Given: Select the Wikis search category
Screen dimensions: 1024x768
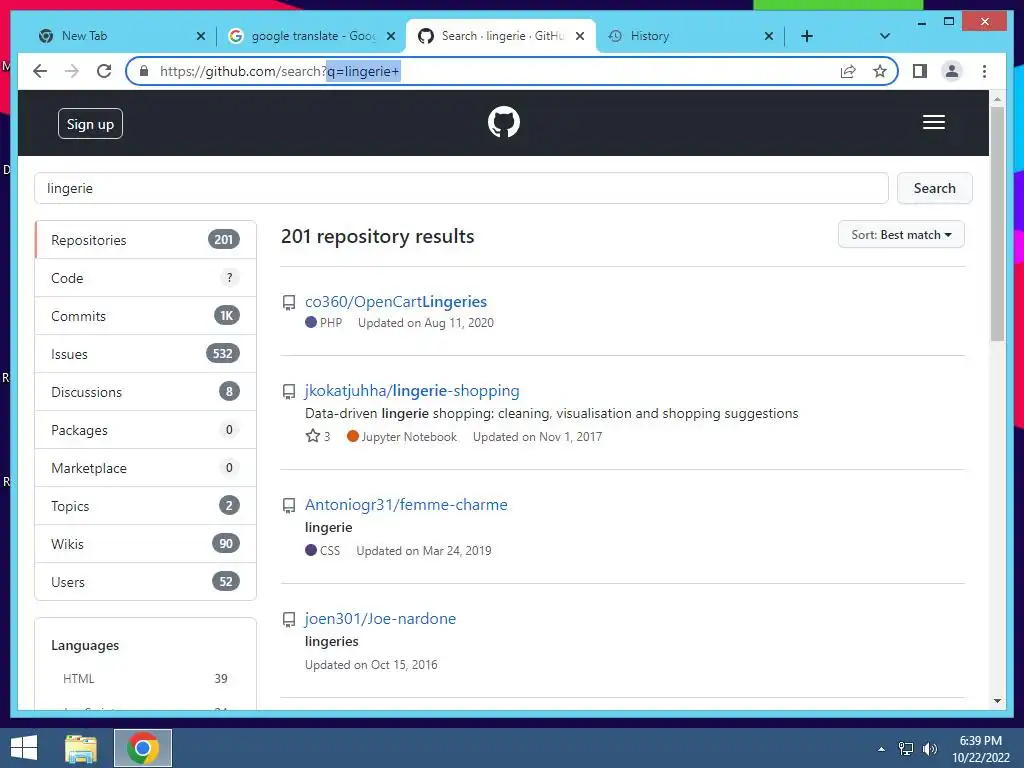Looking at the screenshot, I should (146, 544).
